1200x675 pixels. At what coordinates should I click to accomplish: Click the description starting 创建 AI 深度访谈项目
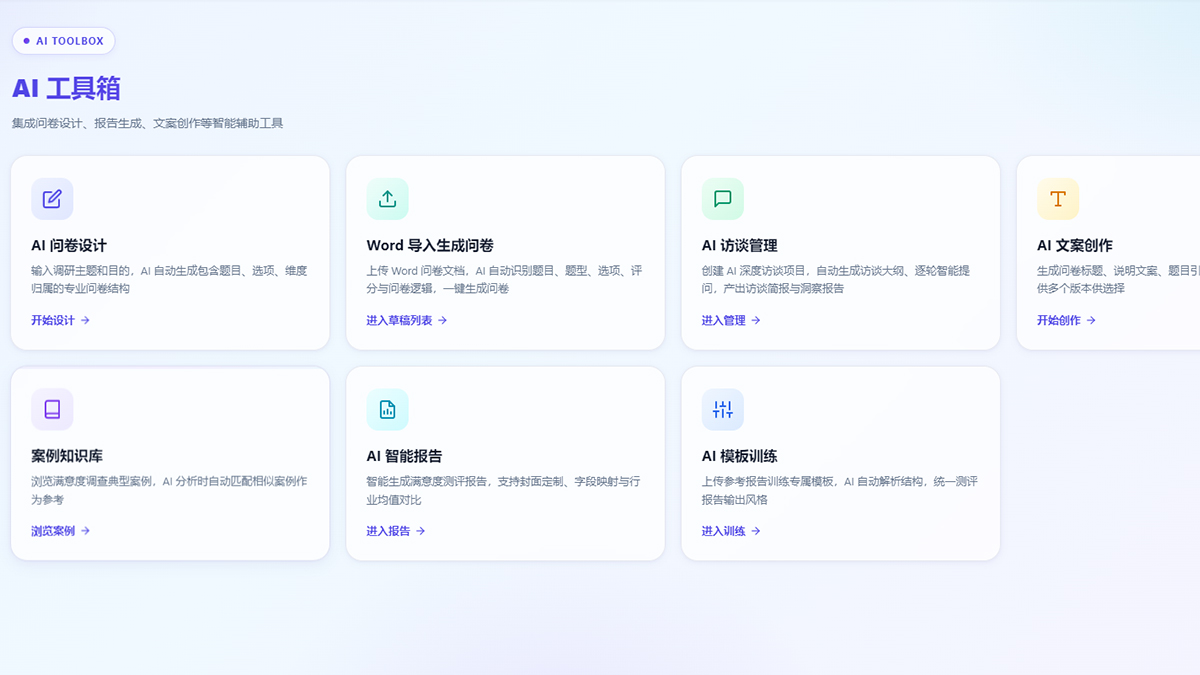pyautogui.click(x=836, y=279)
